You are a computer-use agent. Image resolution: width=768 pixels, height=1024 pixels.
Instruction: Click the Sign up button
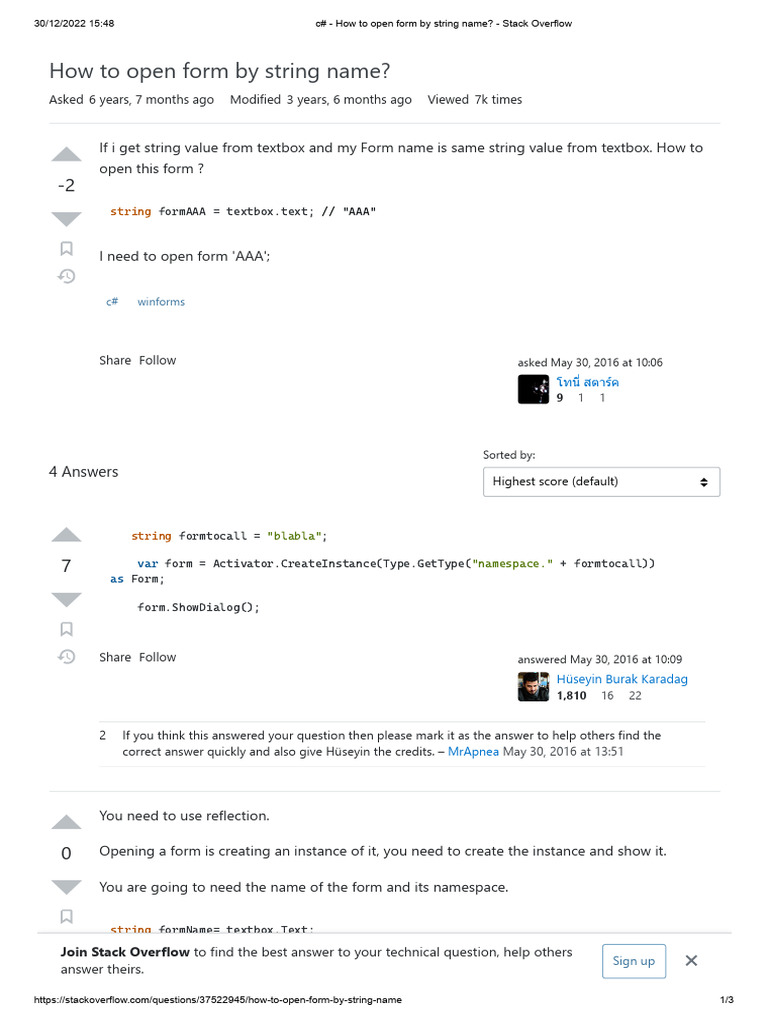634,961
